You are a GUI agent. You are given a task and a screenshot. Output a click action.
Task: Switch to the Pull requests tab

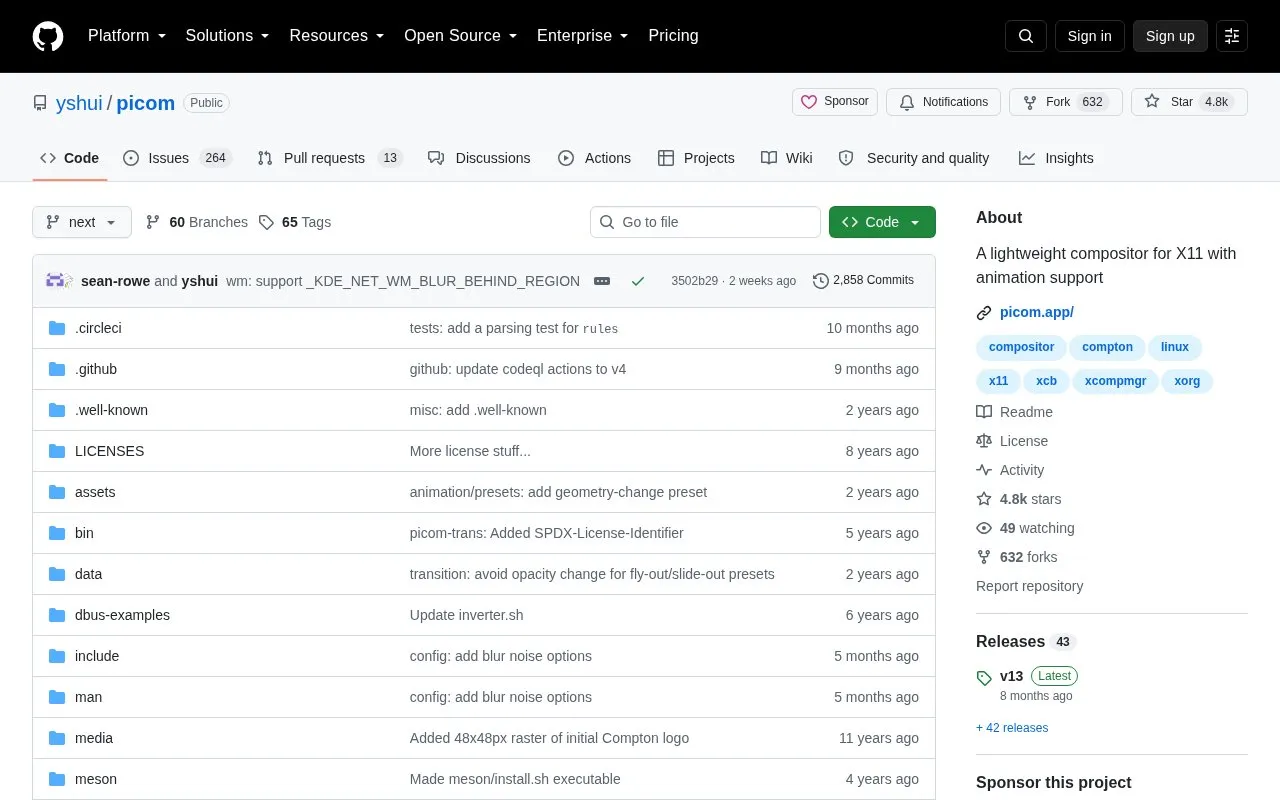click(x=329, y=158)
